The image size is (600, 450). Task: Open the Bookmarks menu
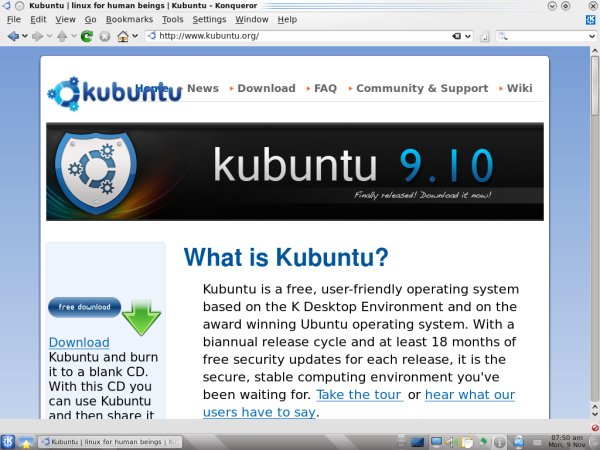(x=129, y=20)
